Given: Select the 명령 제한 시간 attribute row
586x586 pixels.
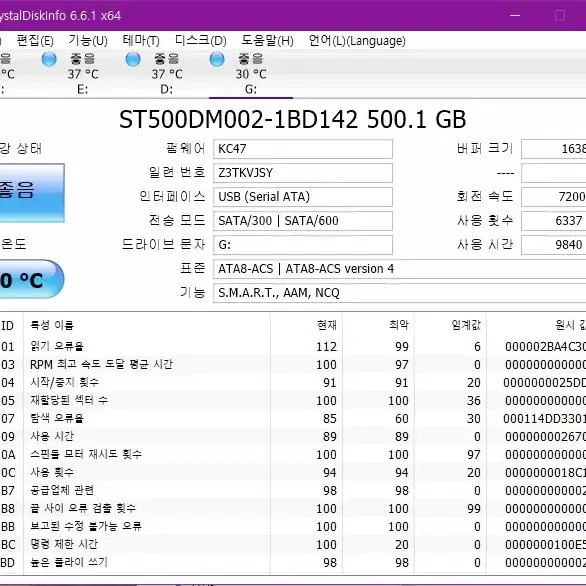Looking at the screenshot, I should coord(293,544).
